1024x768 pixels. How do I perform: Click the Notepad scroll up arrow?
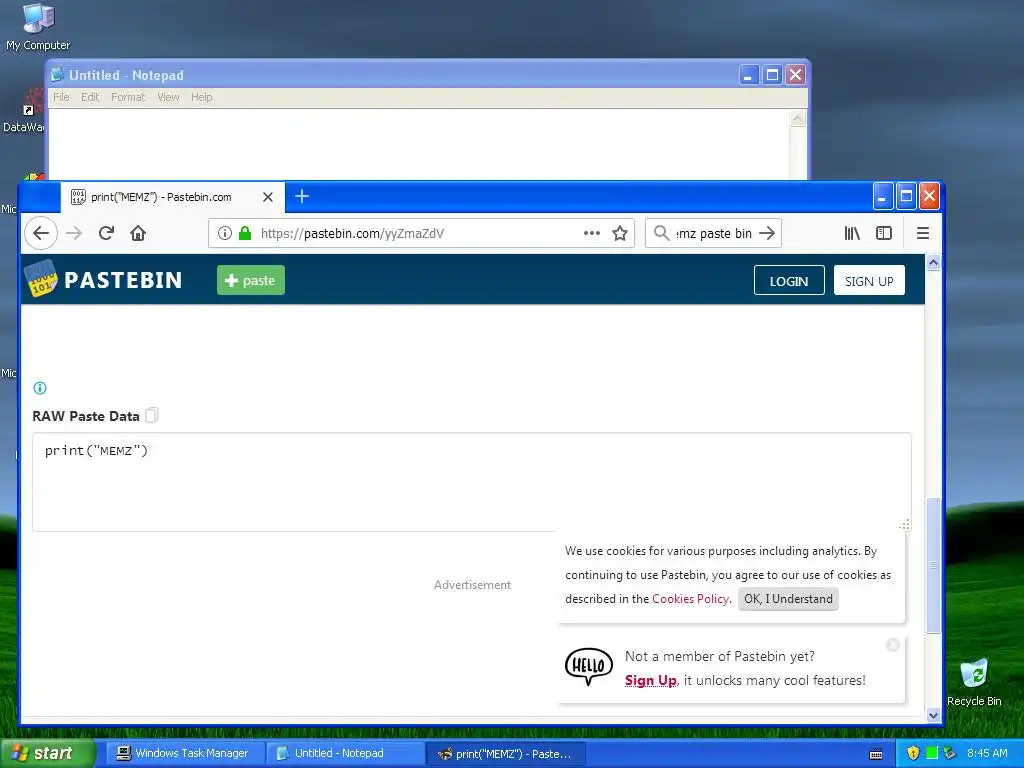pos(797,119)
